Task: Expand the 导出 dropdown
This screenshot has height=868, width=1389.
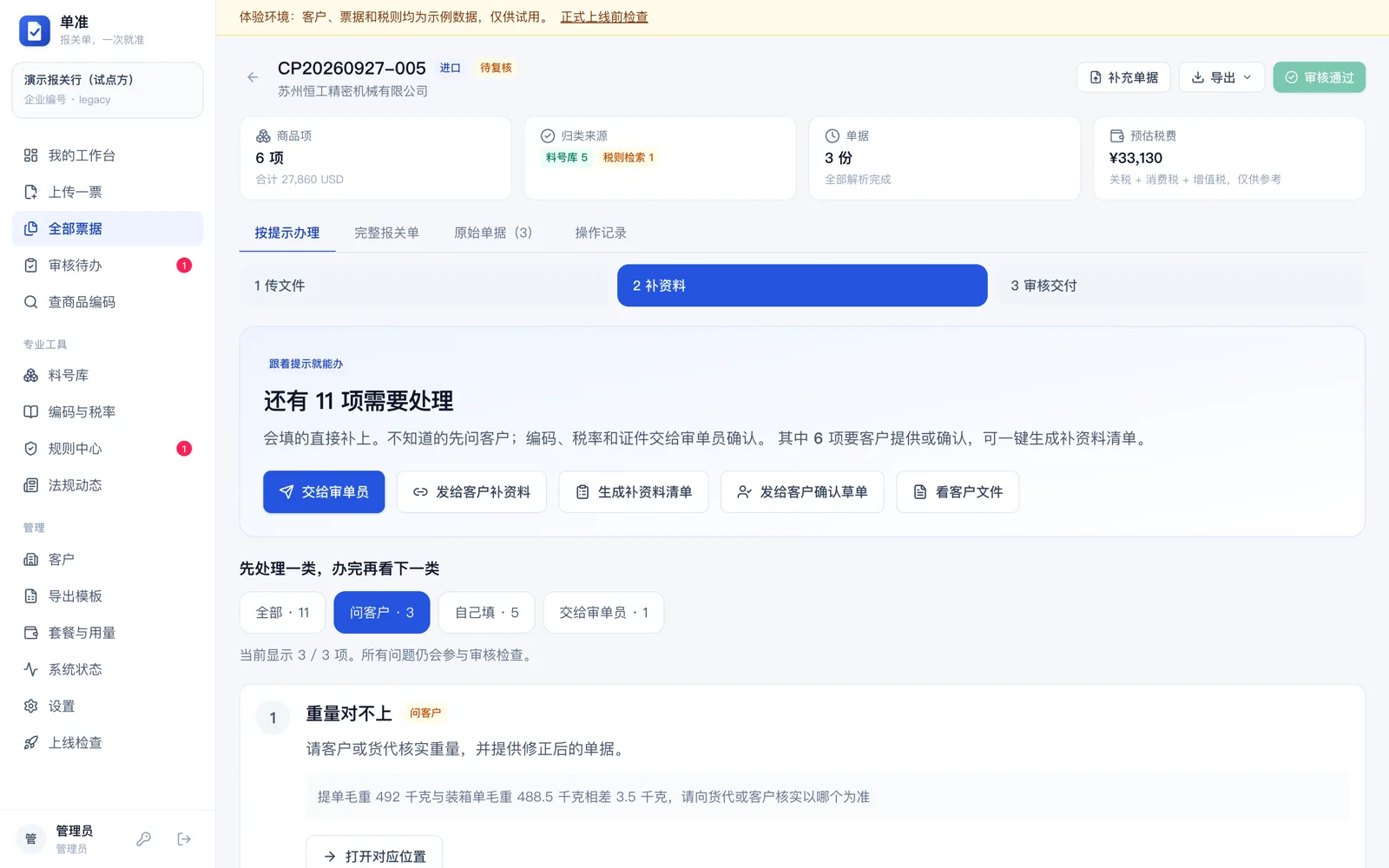Action: tap(1222, 77)
